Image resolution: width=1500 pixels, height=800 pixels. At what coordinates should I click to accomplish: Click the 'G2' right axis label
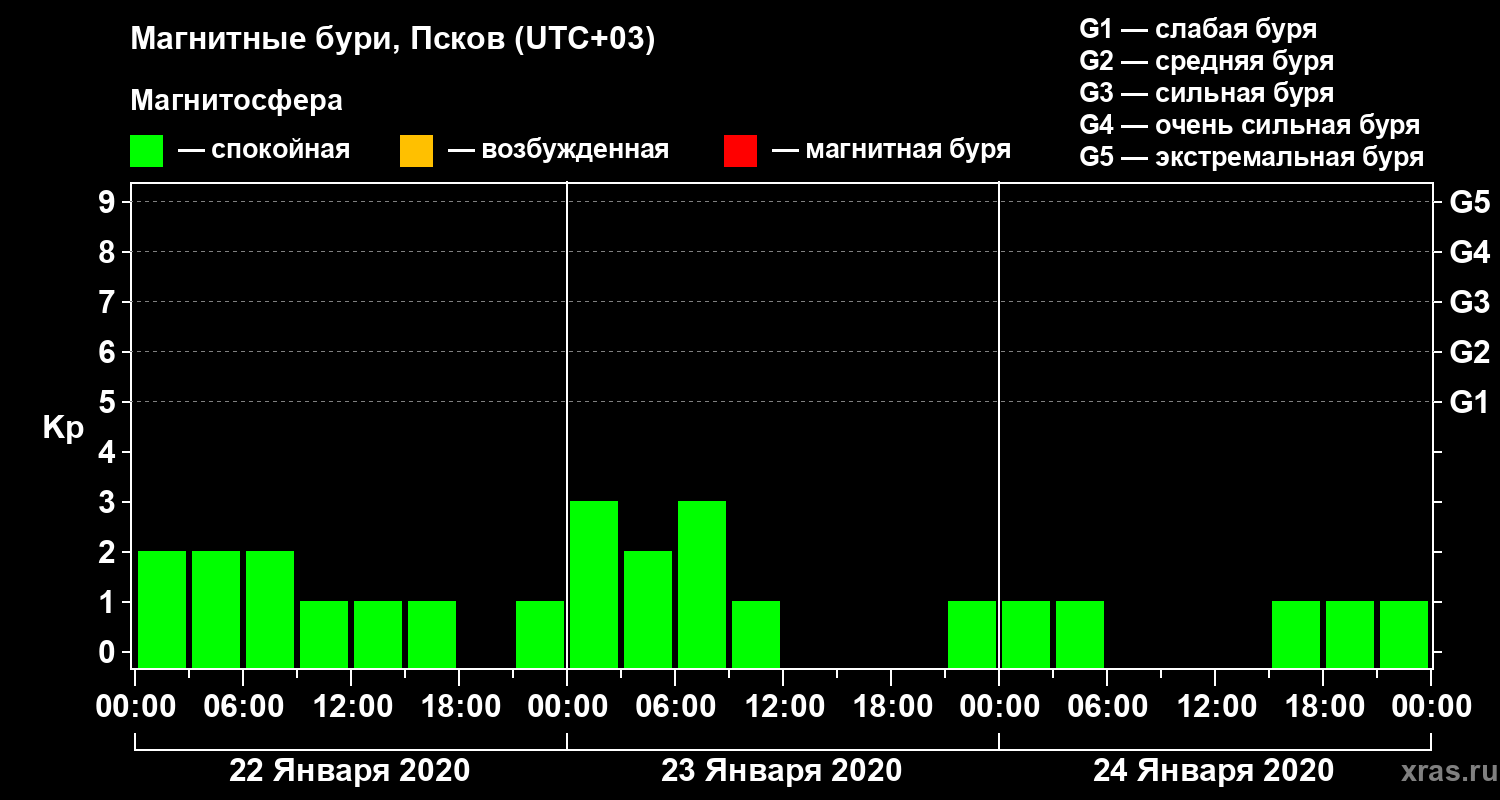click(x=1469, y=352)
